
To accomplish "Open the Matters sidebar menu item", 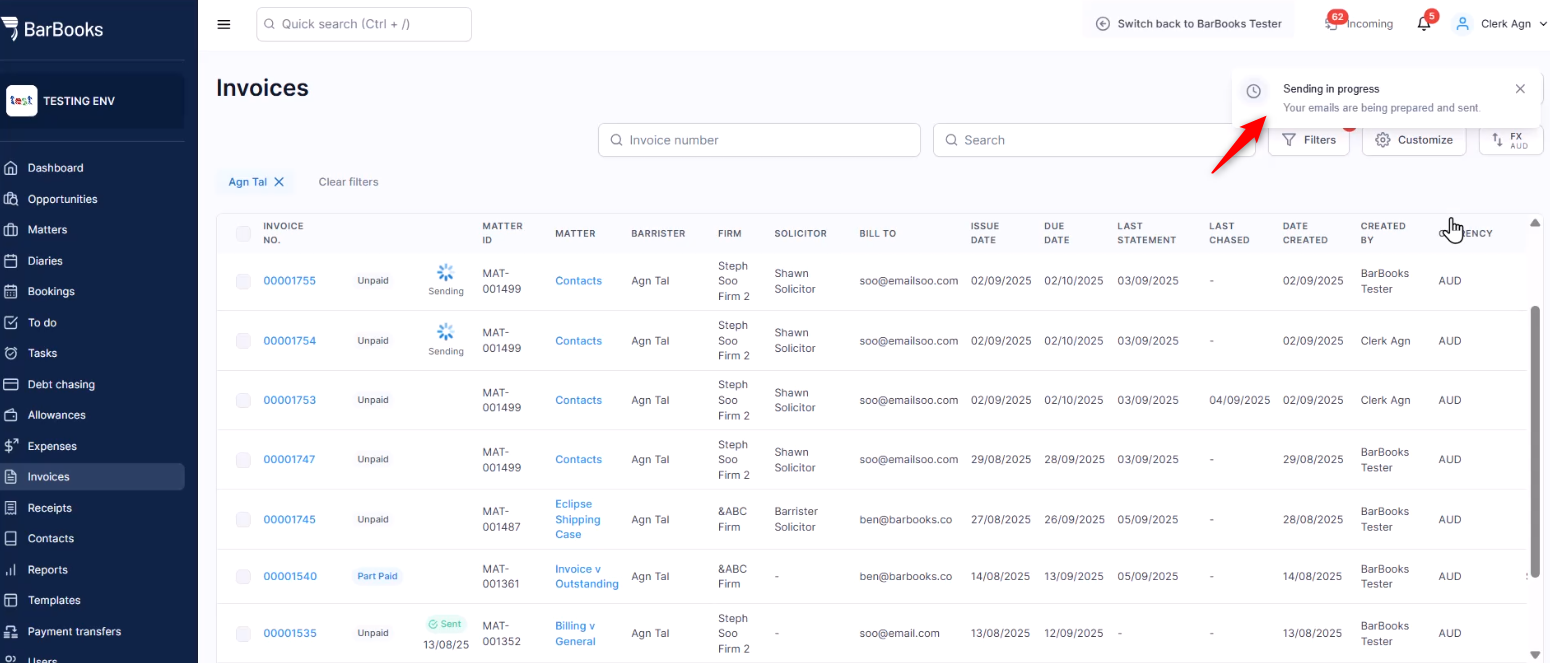I will tap(92, 230).
